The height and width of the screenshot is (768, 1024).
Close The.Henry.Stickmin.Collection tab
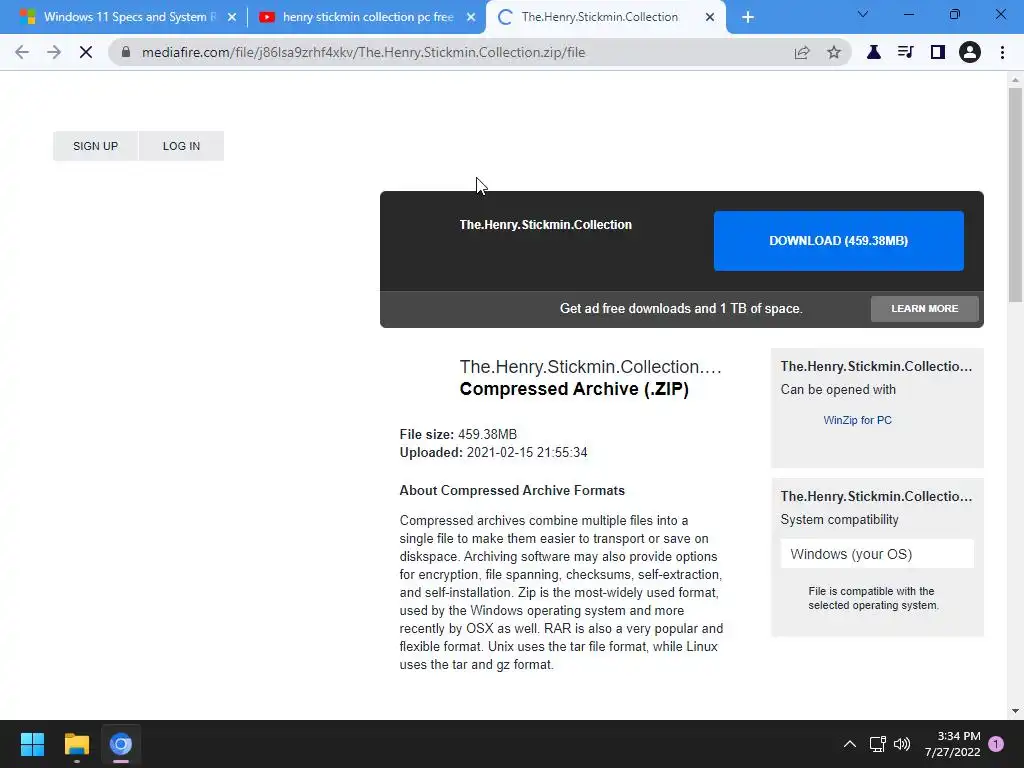[x=710, y=18]
